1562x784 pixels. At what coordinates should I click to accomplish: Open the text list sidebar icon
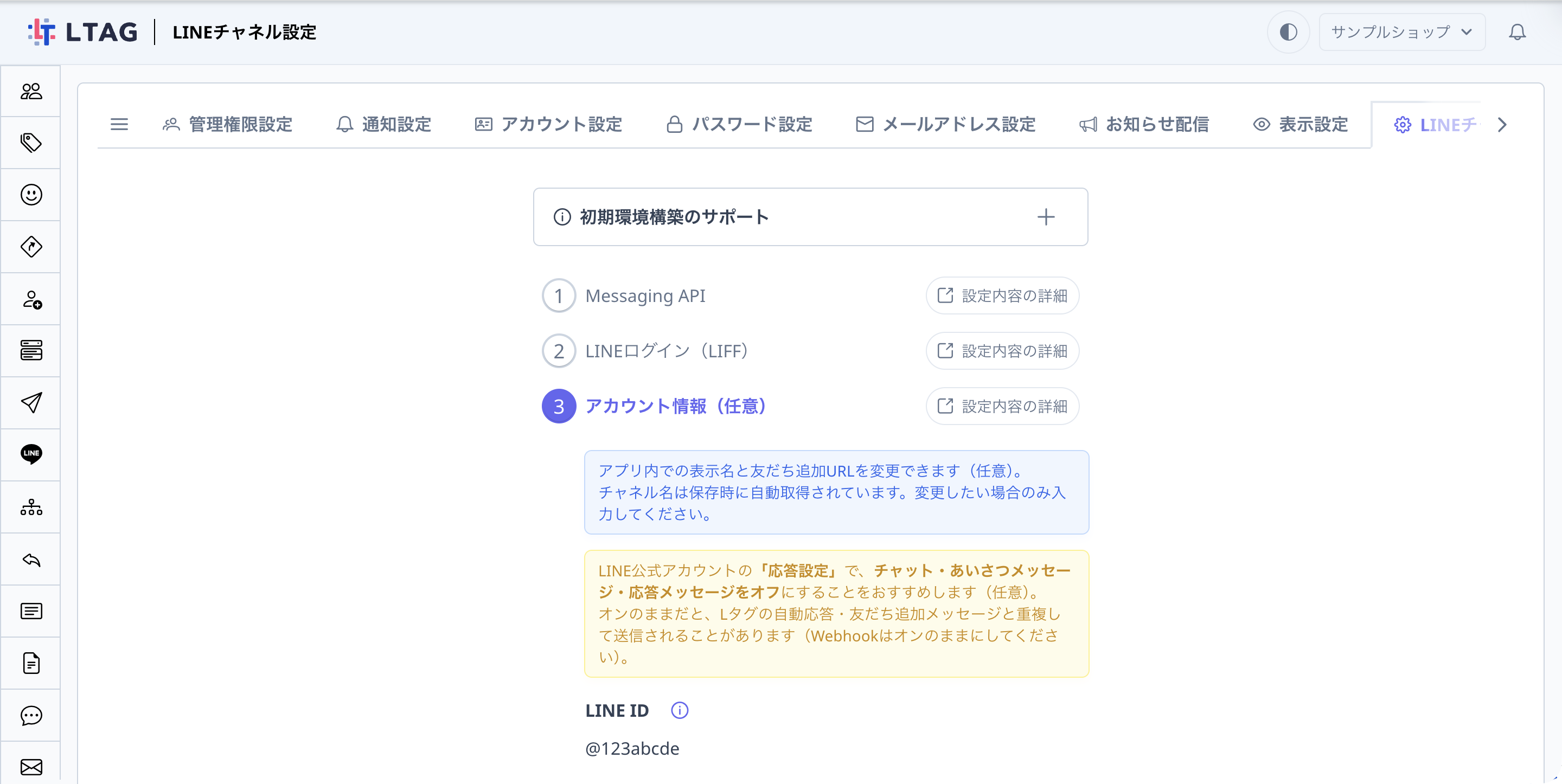tap(31, 611)
